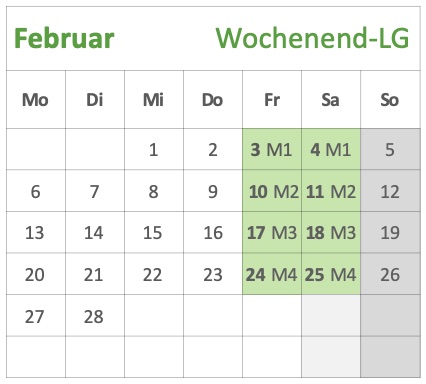Select Saturday 4 M1 cell
This screenshot has height=384, width=426.
point(331,149)
